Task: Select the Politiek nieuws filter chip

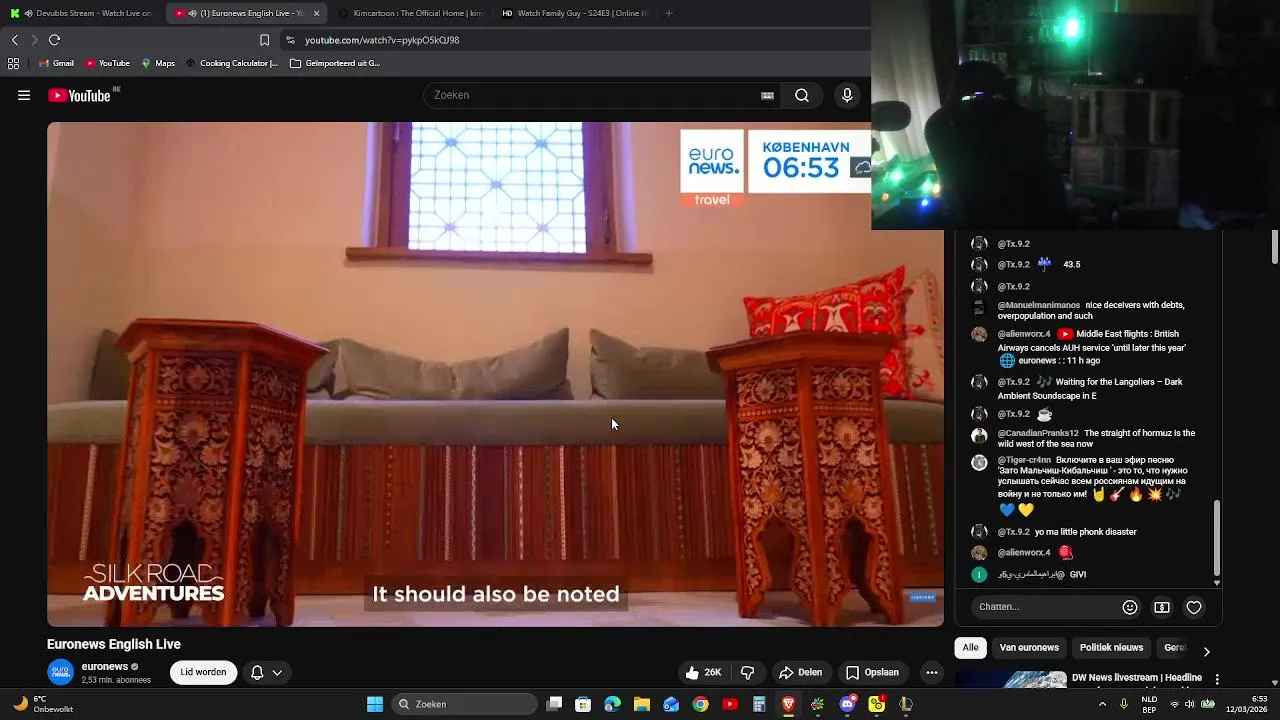Action: pos(1111,648)
